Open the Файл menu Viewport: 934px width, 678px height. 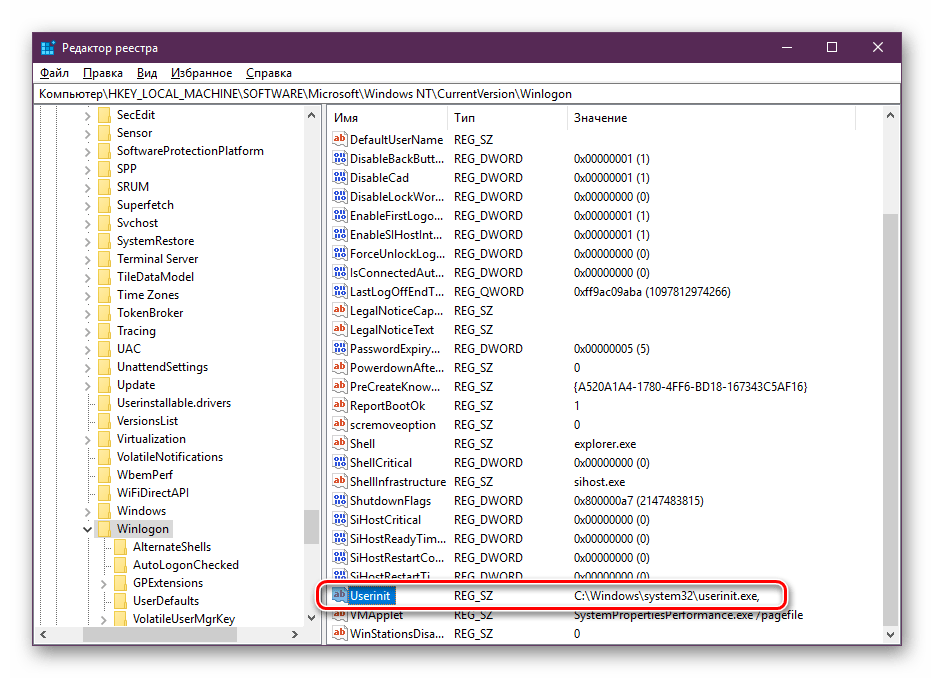point(54,73)
